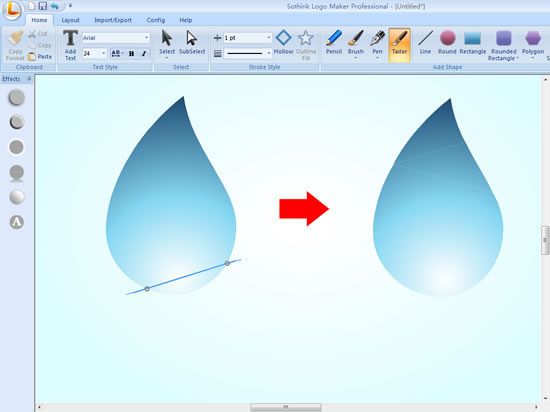Toggle the Outline Fill star option

tap(306, 45)
